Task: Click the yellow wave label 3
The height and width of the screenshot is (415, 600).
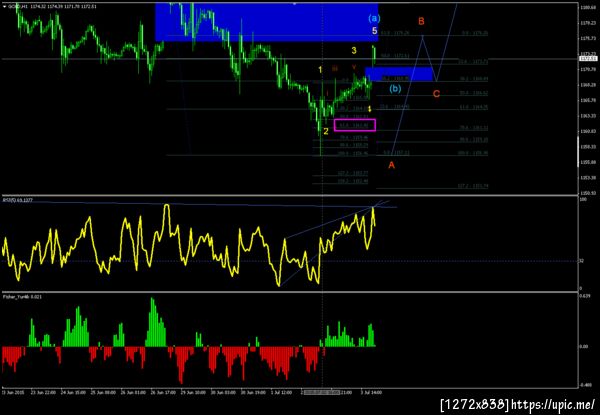Action: (354, 50)
